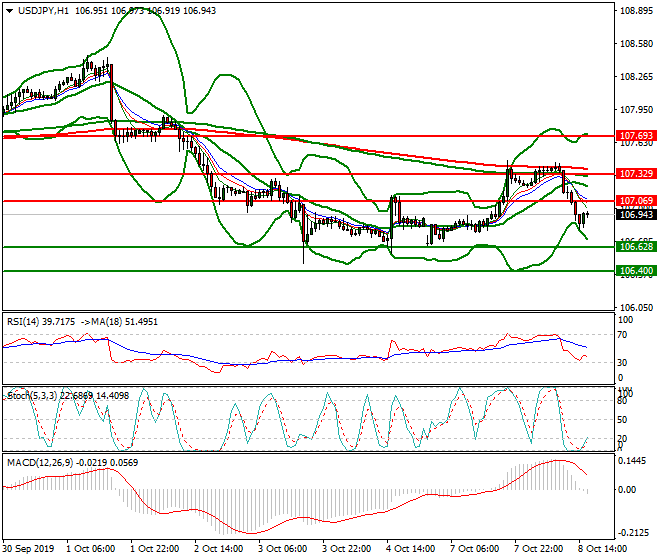The image size is (660, 560).
Task: Select the USDJPY,H1 chart title text
Action: point(43,11)
